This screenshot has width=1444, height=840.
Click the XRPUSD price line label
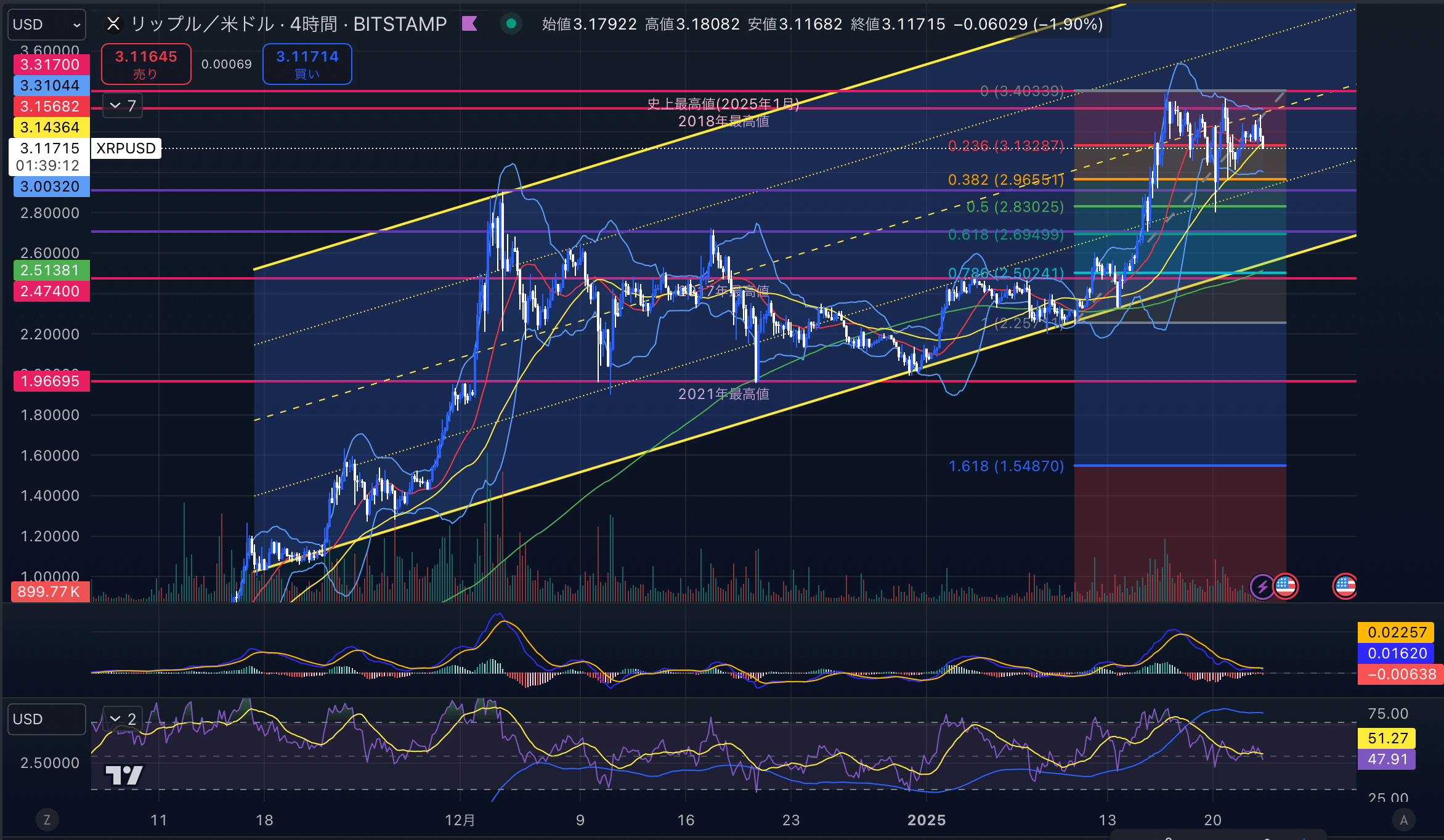click(126, 148)
